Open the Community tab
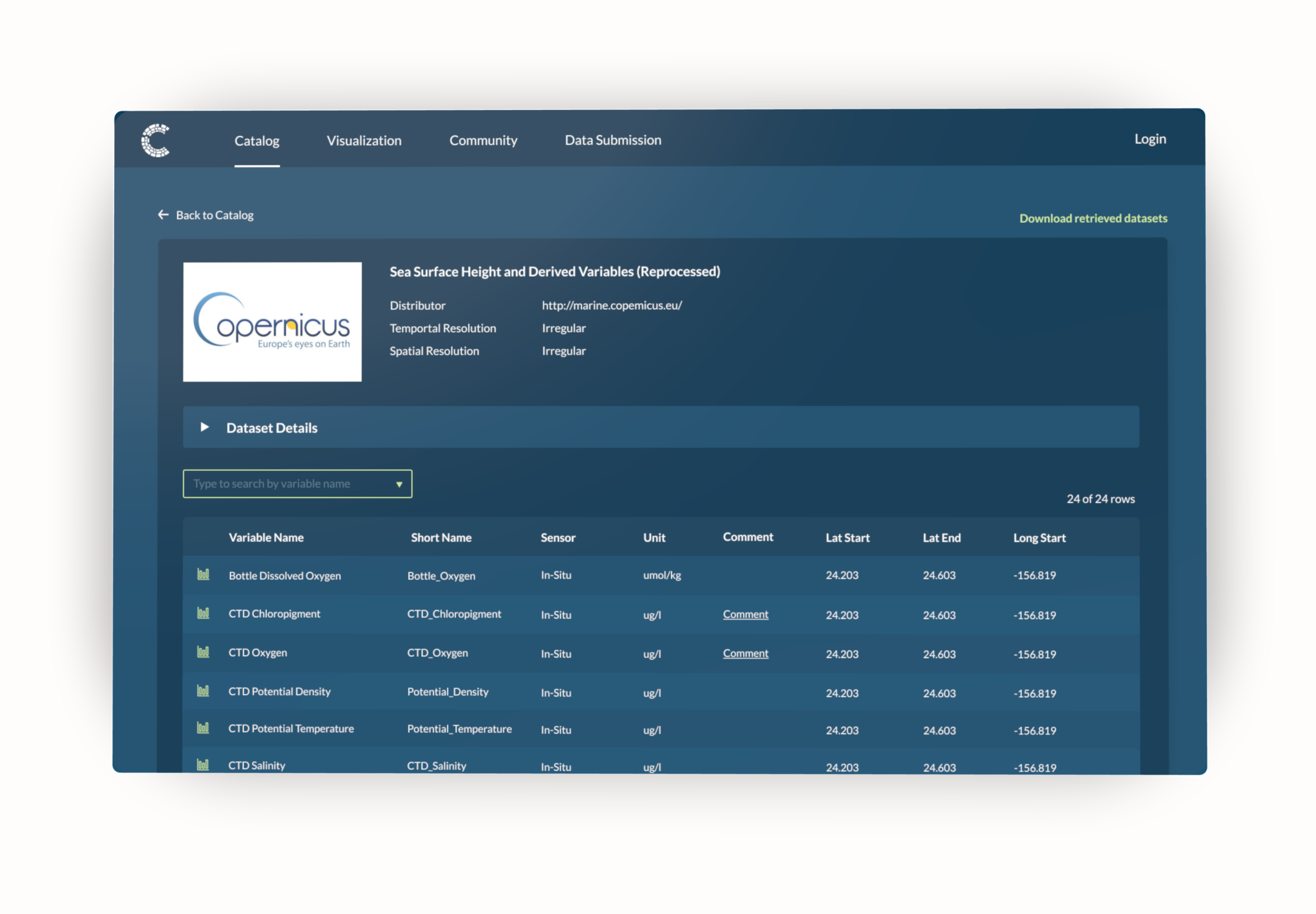The width and height of the screenshot is (1316, 914). tap(483, 140)
